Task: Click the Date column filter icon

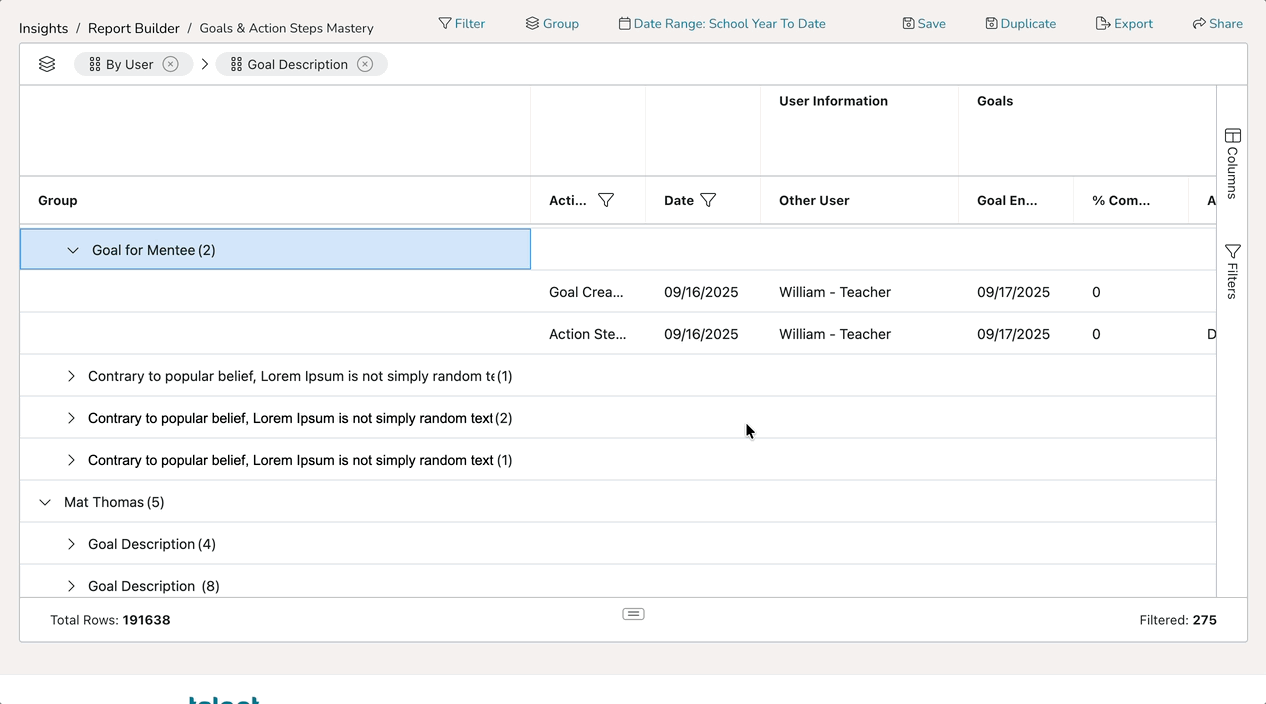Action: (x=708, y=200)
